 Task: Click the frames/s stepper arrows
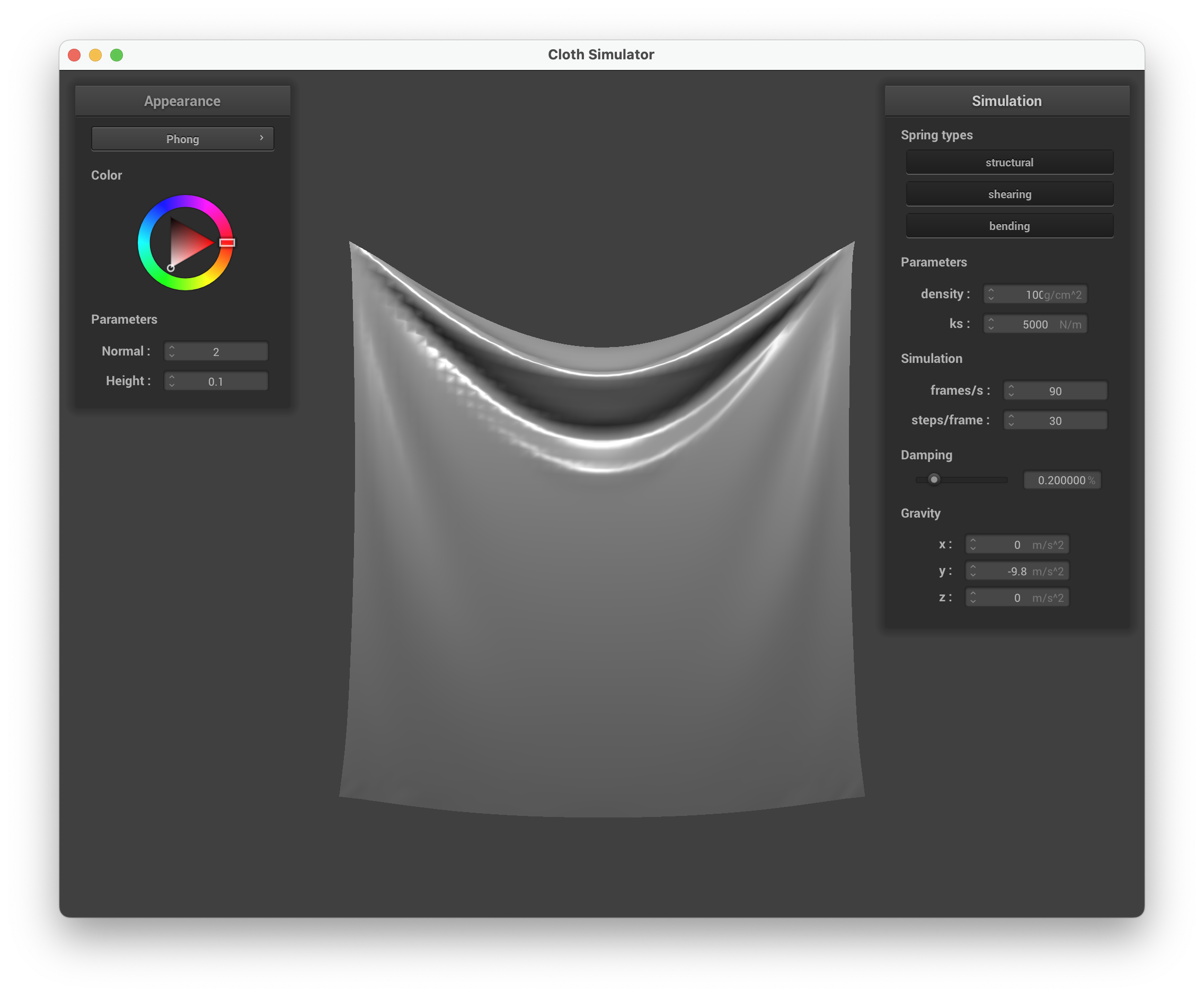(1011, 391)
